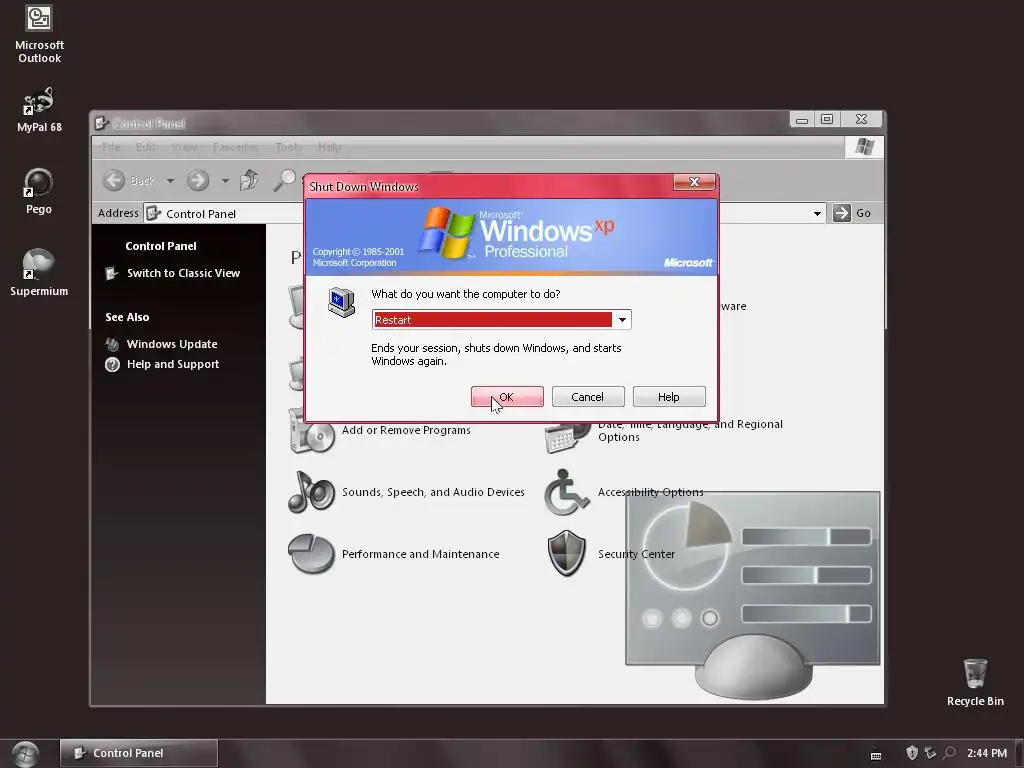1024x768 pixels.
Task: Open the Pego desktop shortcut
Action: 39,191
